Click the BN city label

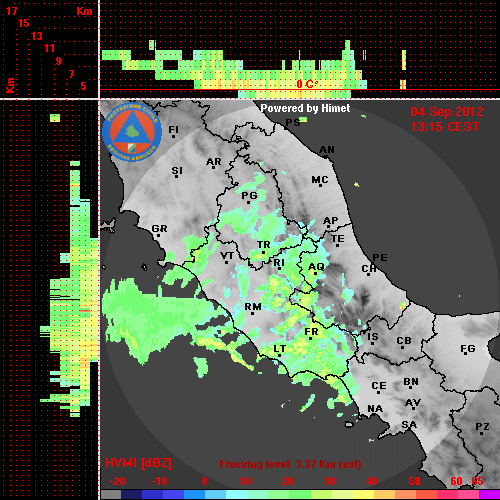pos(411,382)
